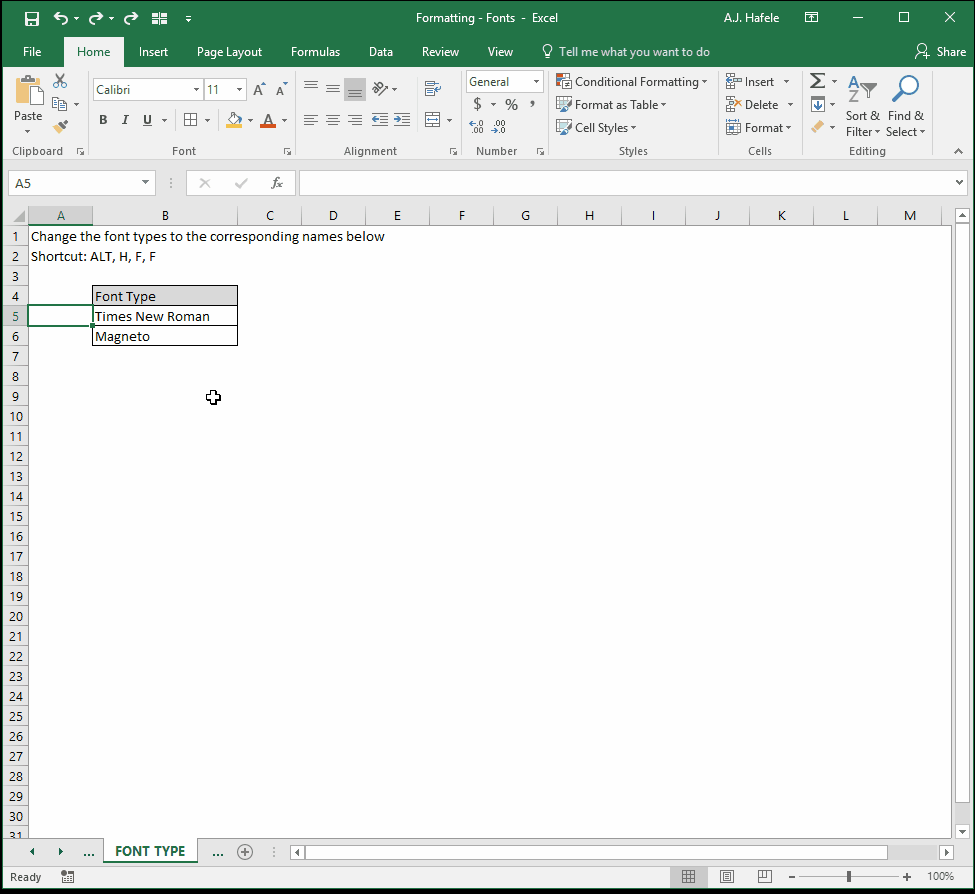Expand Format as Table gallery
Viewport: 975px width, 894px height.
[x=611, y=104]
